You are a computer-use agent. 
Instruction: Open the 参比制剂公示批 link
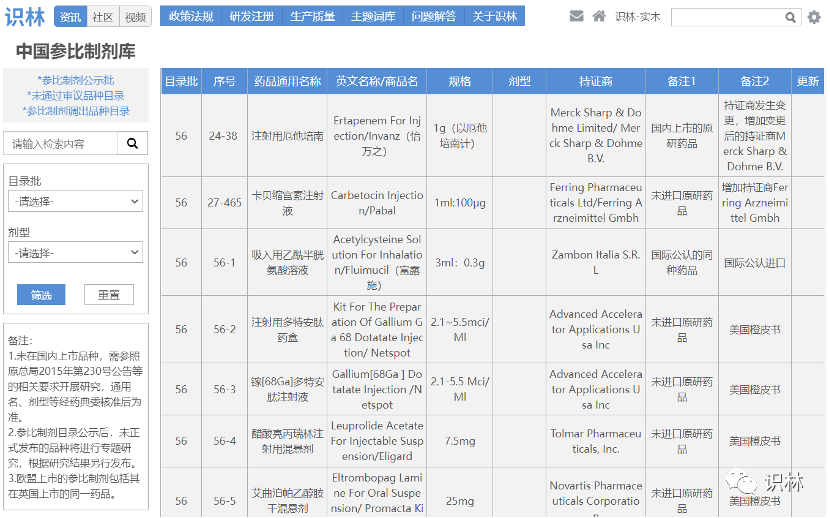[x=76, y=80]
